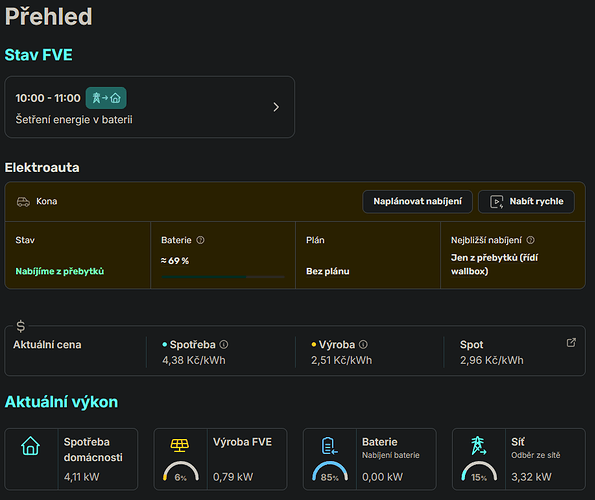Click the house icon for Spotřeba domácnosti
595x500 pixels.
(x=30, y=446)
